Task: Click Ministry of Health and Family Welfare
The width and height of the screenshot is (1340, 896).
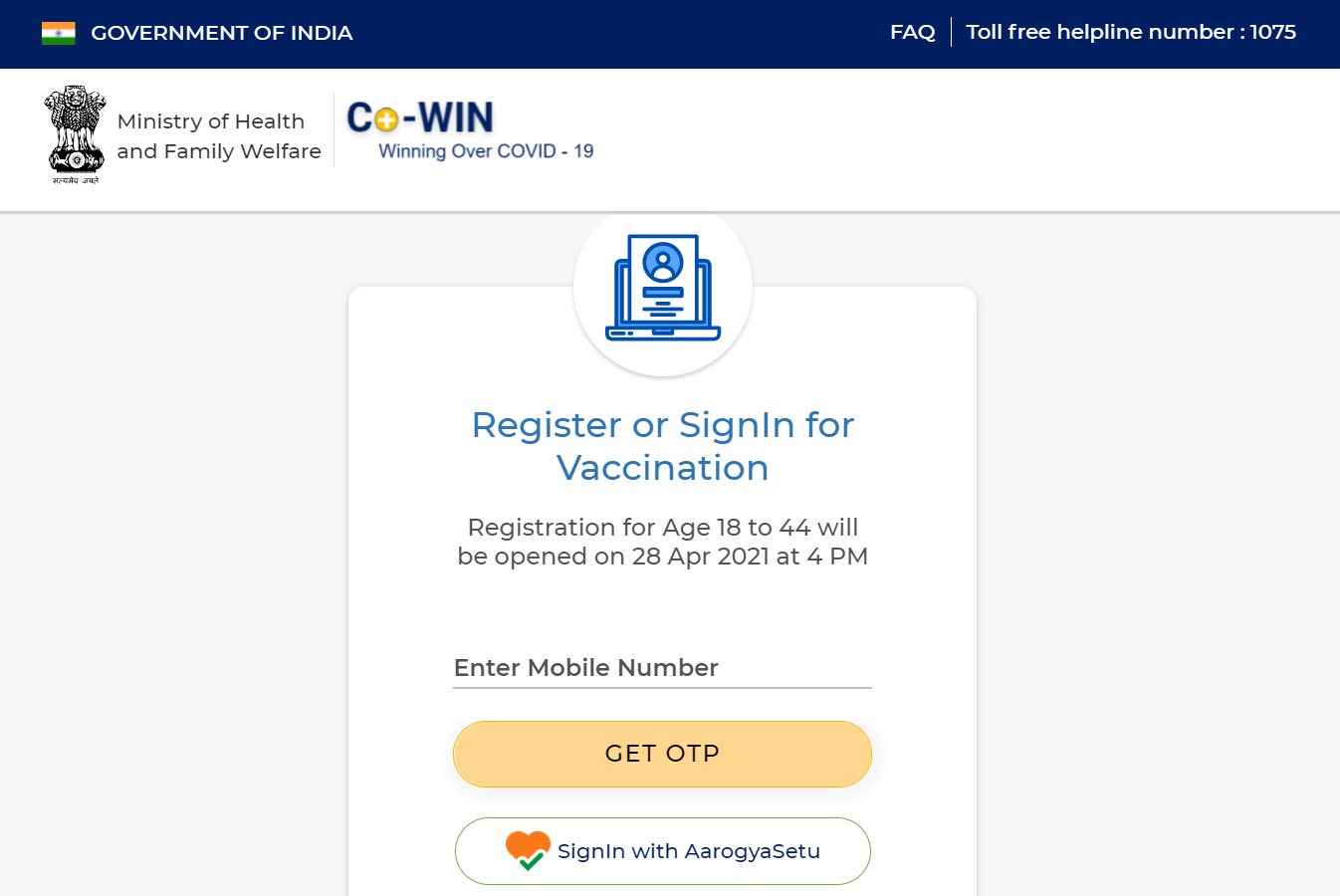Action: click(x=219, y=136)
